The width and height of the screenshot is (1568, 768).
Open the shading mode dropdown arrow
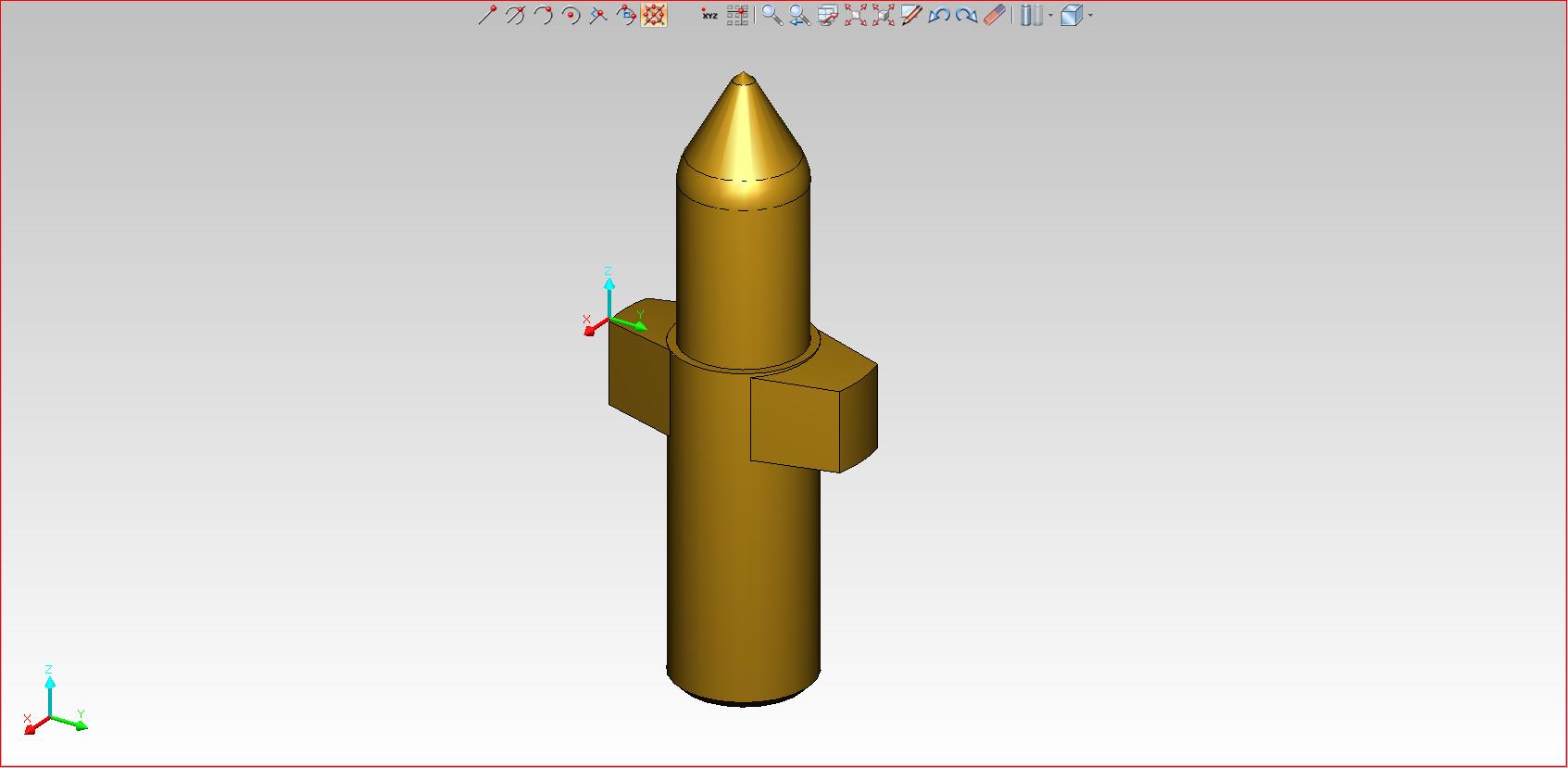[x=1050, y=16]
